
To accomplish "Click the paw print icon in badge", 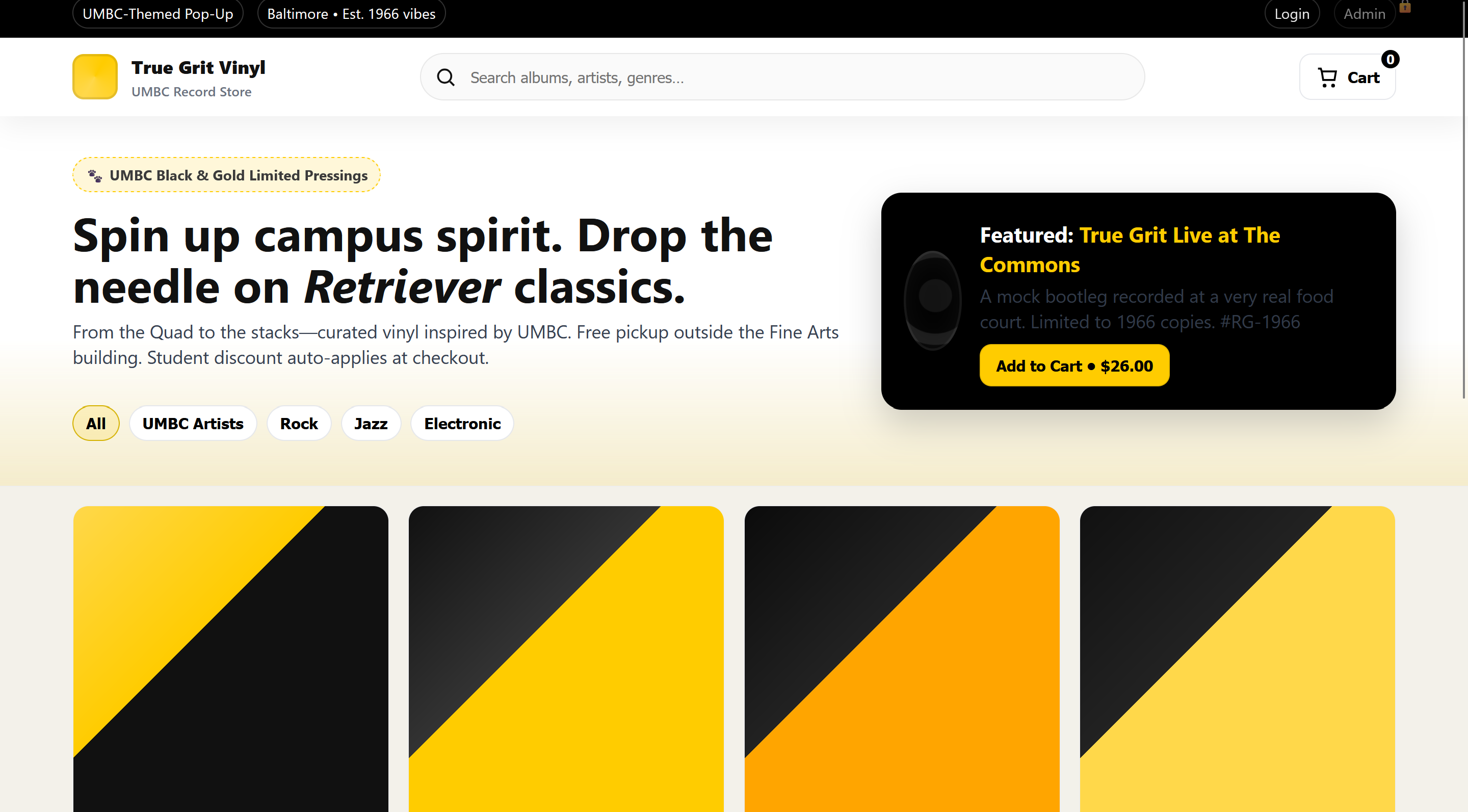I will pyautogui.click(x=95, y=175).
